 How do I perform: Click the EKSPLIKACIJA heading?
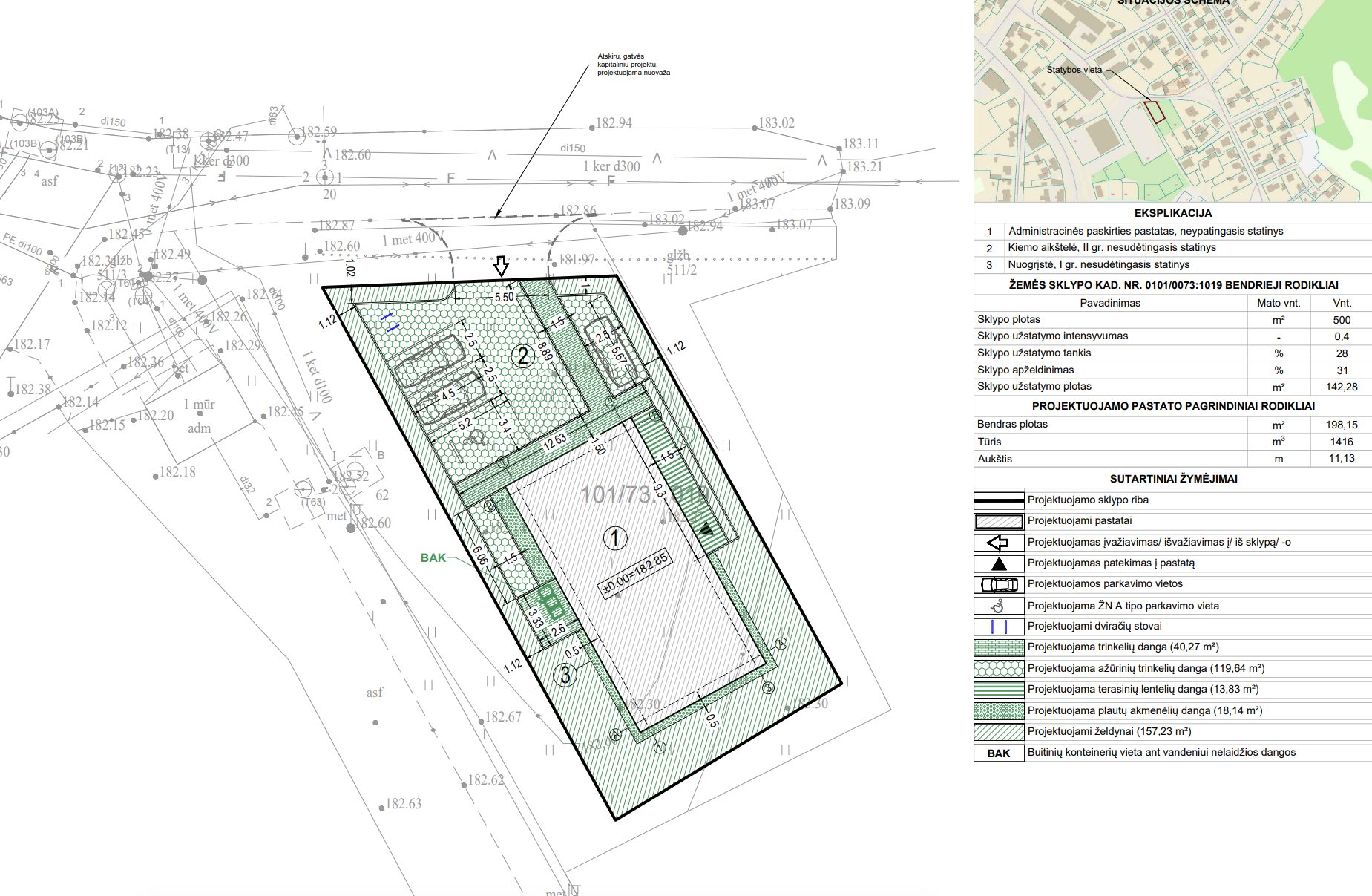click(1172, 213)
